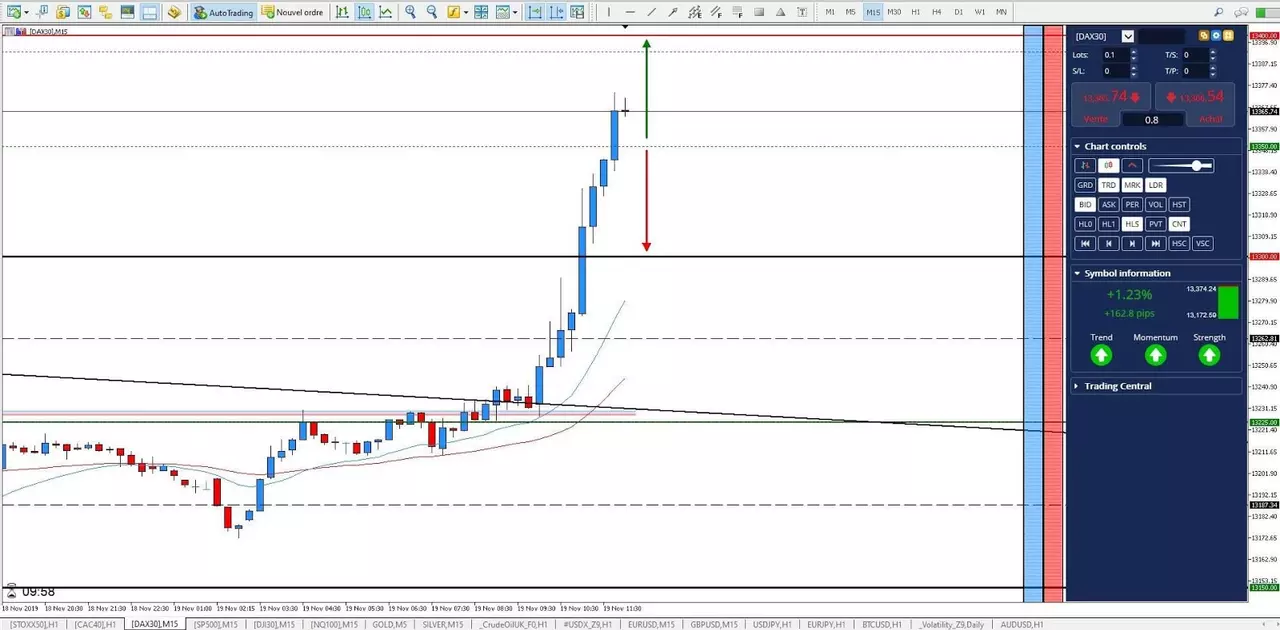Open the AUDUSD,H1 chart tab
The width and height of the screenshot is (1280, 630).
coord(1021,624)
